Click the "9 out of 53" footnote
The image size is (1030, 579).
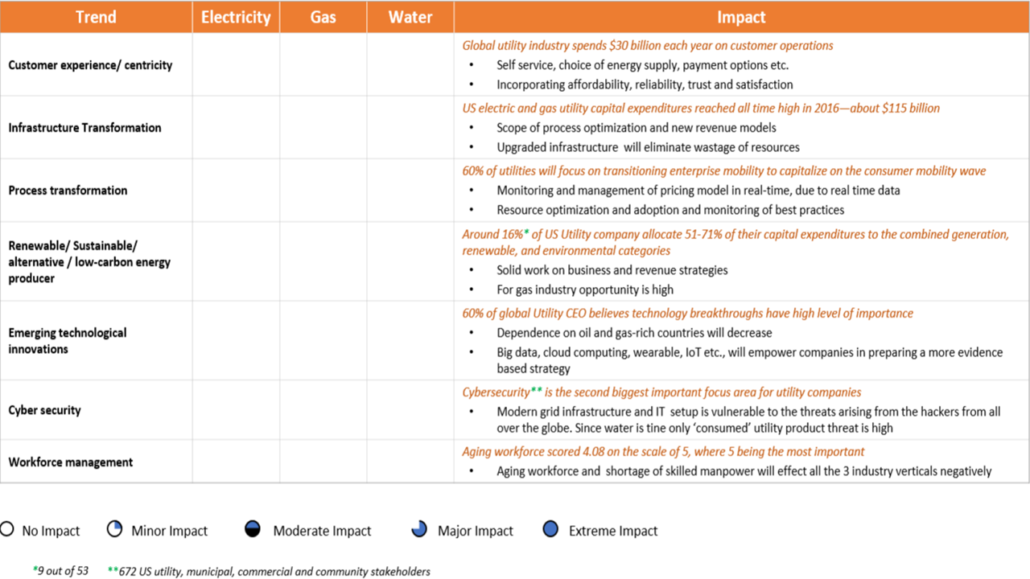pos(64,571)
